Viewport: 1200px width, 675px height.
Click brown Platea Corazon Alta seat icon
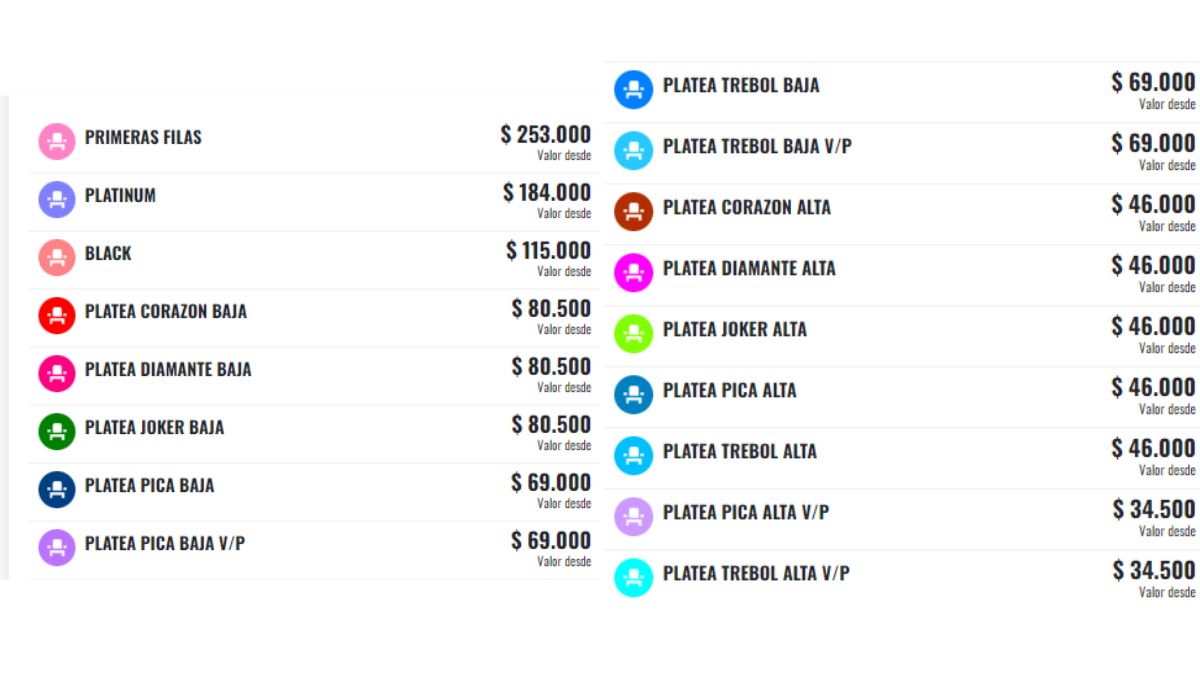633,211
